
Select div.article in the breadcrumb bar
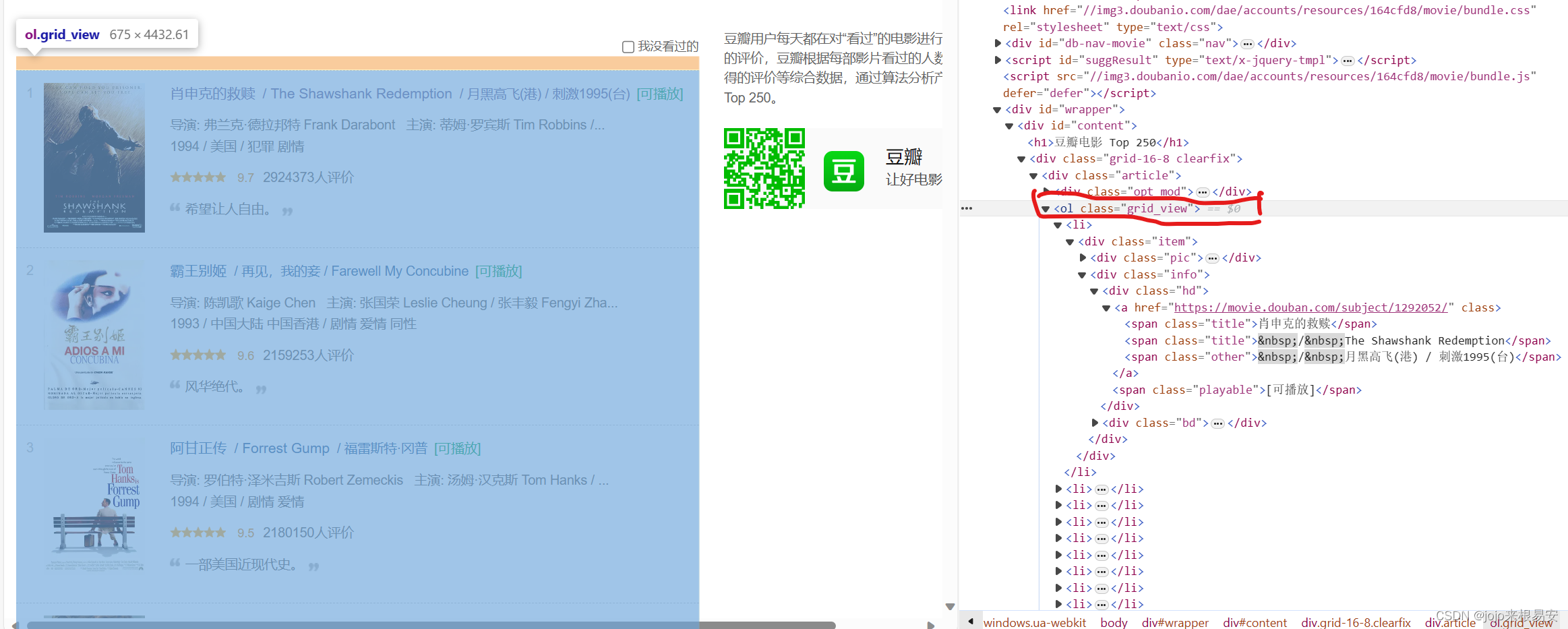coord(1450,622)
